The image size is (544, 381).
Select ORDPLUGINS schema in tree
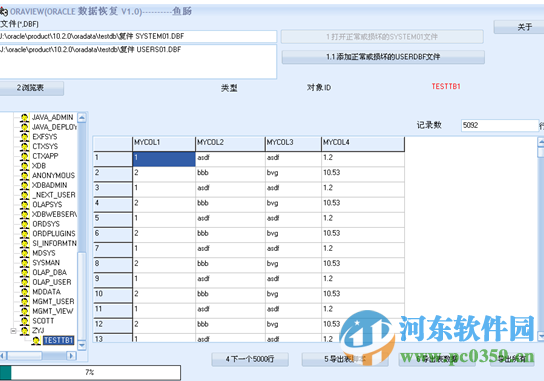point(54,234)
